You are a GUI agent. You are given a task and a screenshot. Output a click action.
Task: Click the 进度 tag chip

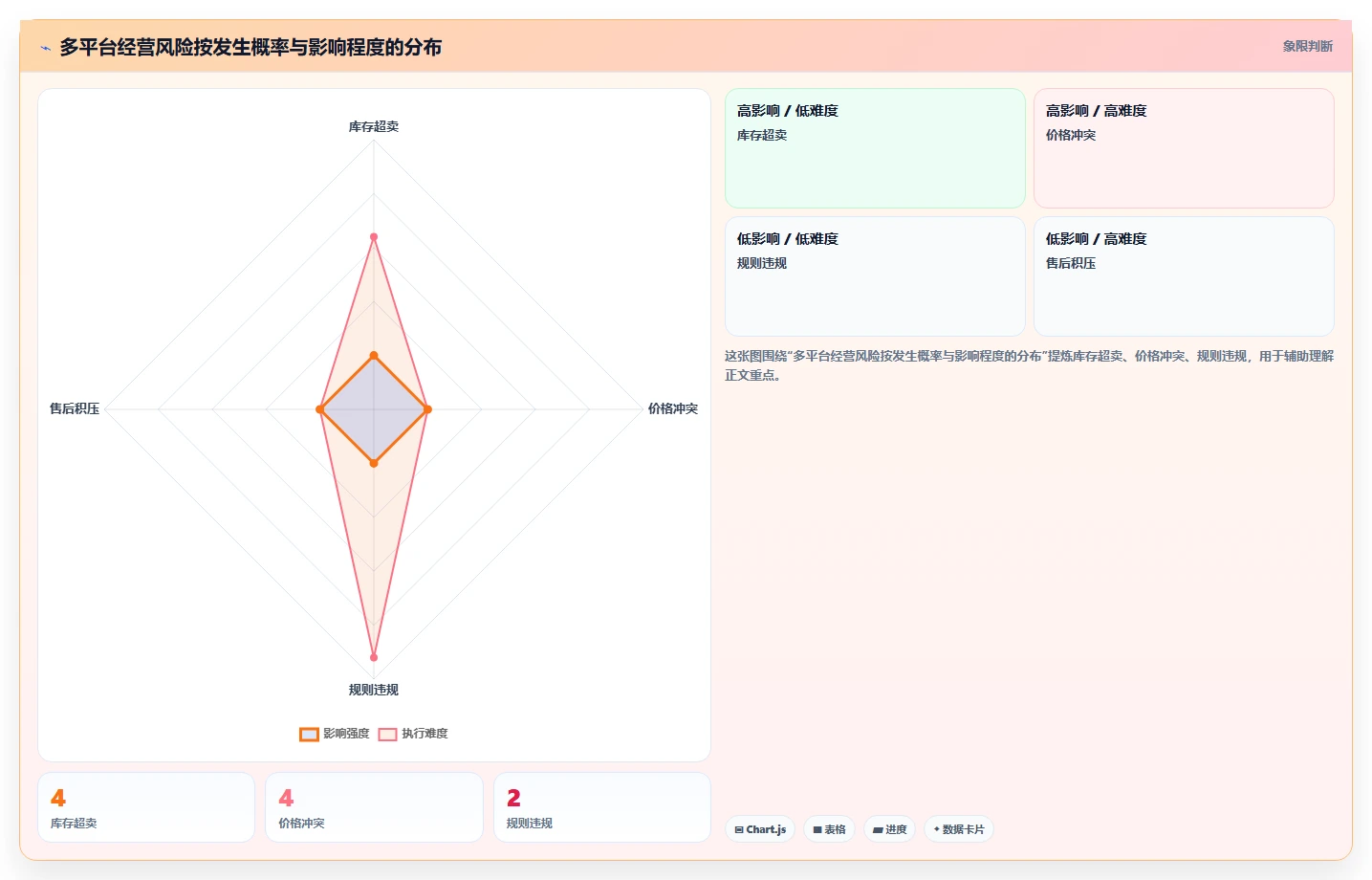[889, 829]
